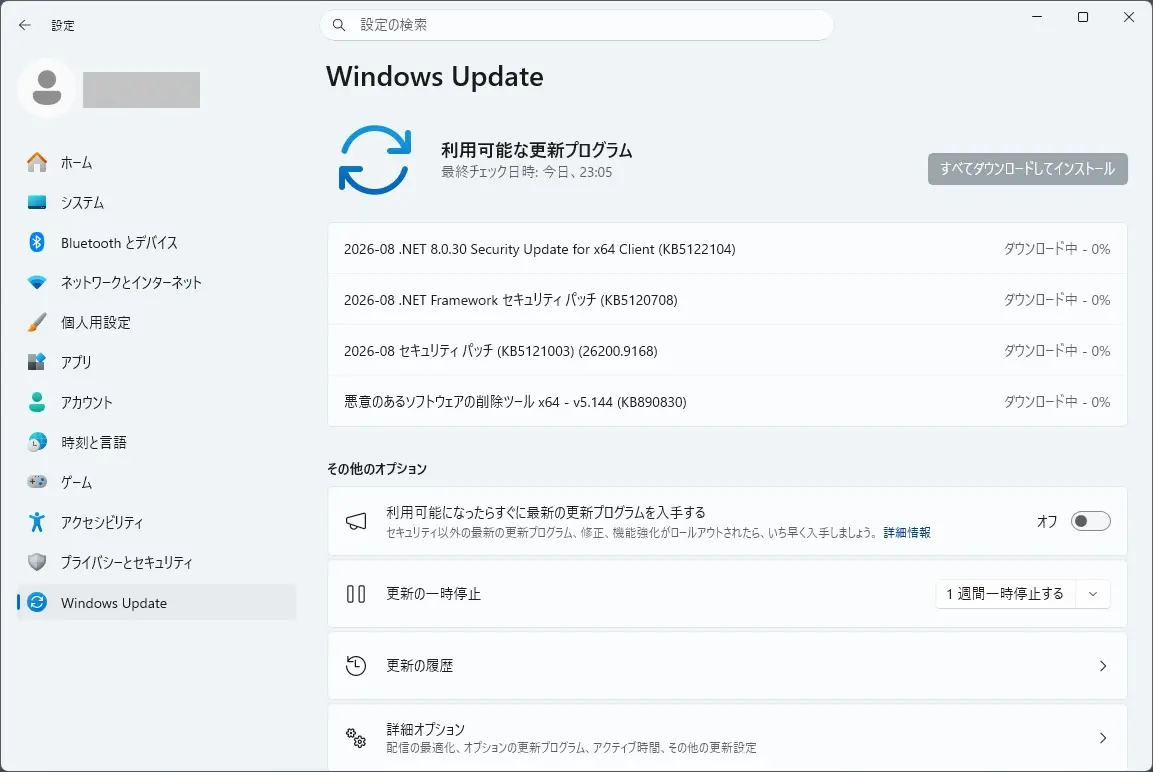Click the search magnifier icon
This screenshot has width=1153, height=772.
point(339,25)
